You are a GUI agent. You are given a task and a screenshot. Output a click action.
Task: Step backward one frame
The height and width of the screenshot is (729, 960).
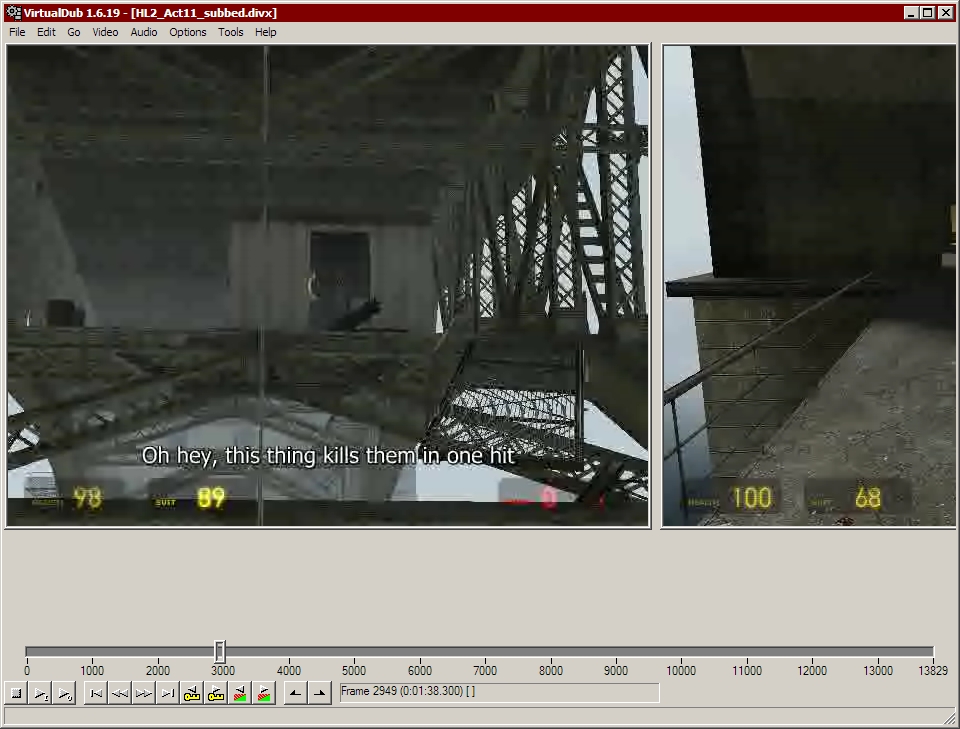pyautogui.click(x=119, y=693)
